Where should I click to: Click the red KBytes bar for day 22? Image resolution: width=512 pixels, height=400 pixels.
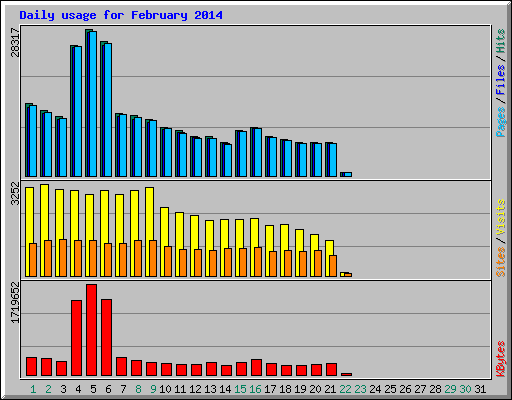pyautogui.click(x=347, y=374)
